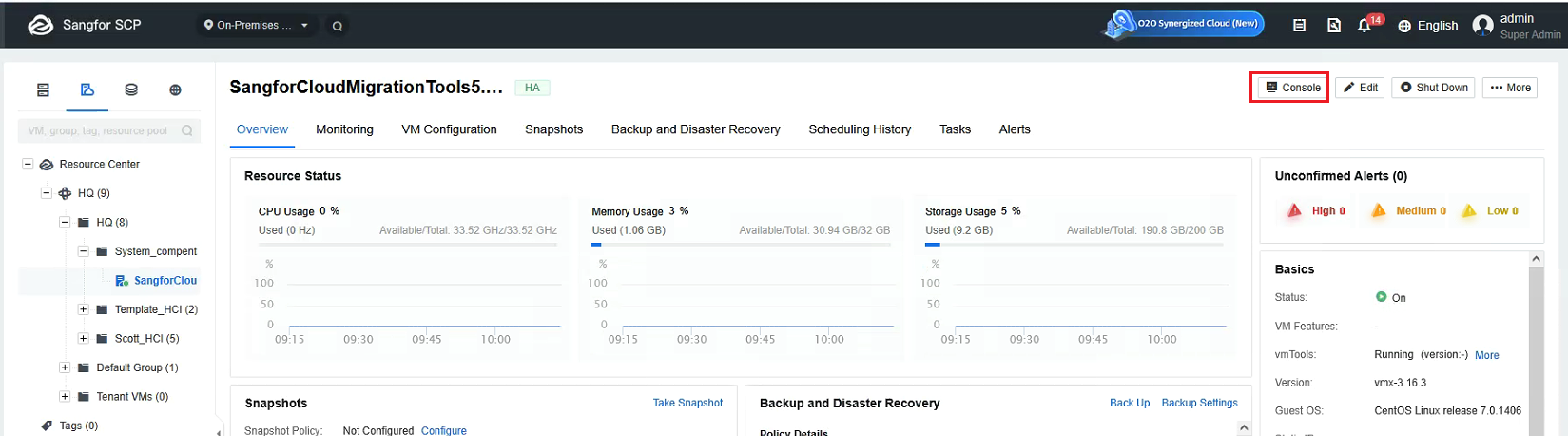Select the Tenant VMs (0) tree row
The width and height of the screenshot is (1568, 436).
coord(132,396)
